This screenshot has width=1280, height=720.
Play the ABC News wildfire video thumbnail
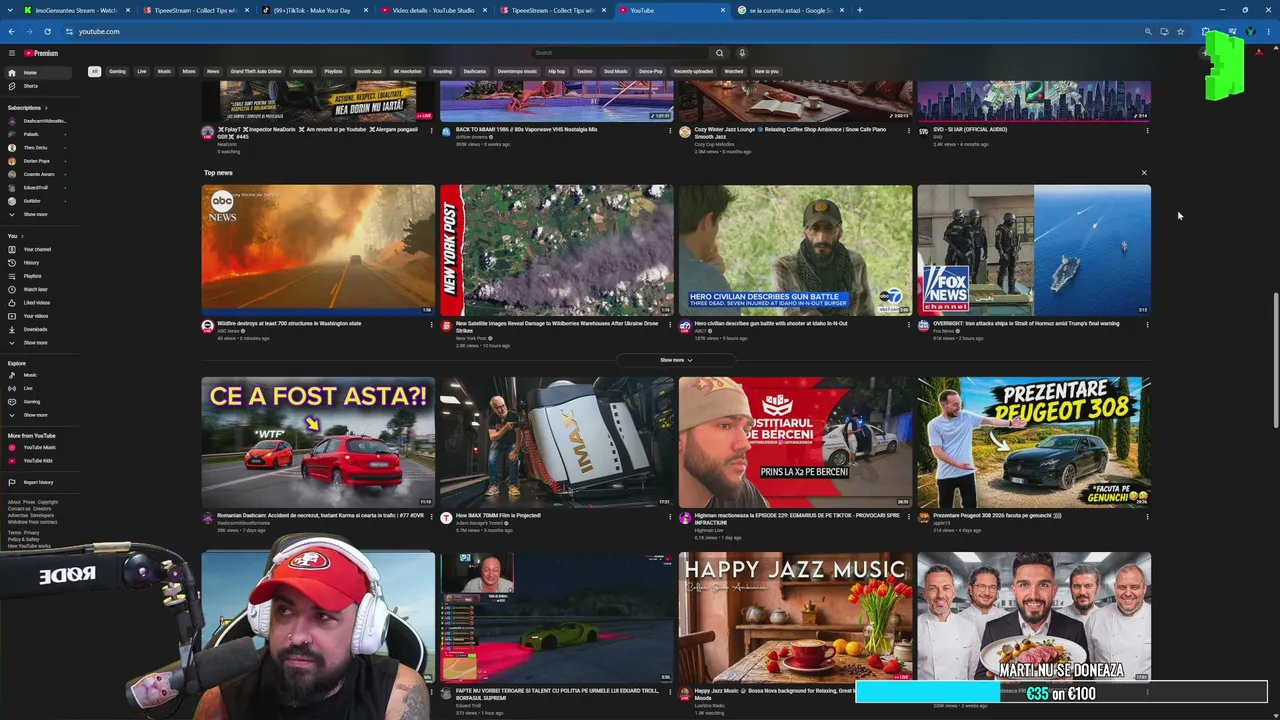[x=318, y=250]
